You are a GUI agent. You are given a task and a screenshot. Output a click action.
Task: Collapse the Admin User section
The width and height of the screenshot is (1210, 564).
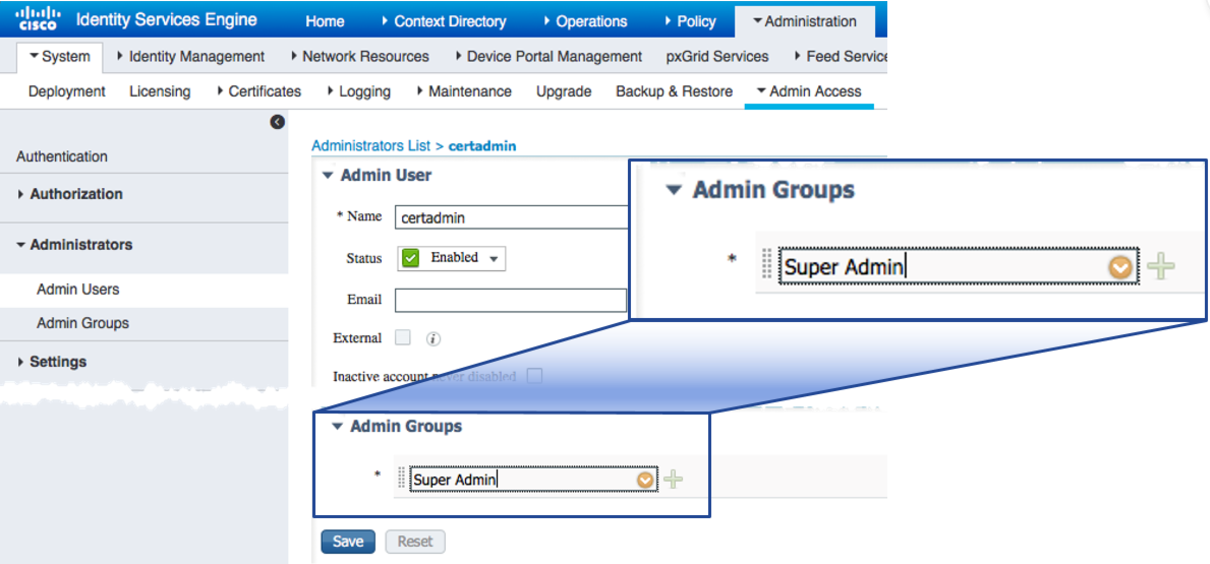(x=326, y=175)
